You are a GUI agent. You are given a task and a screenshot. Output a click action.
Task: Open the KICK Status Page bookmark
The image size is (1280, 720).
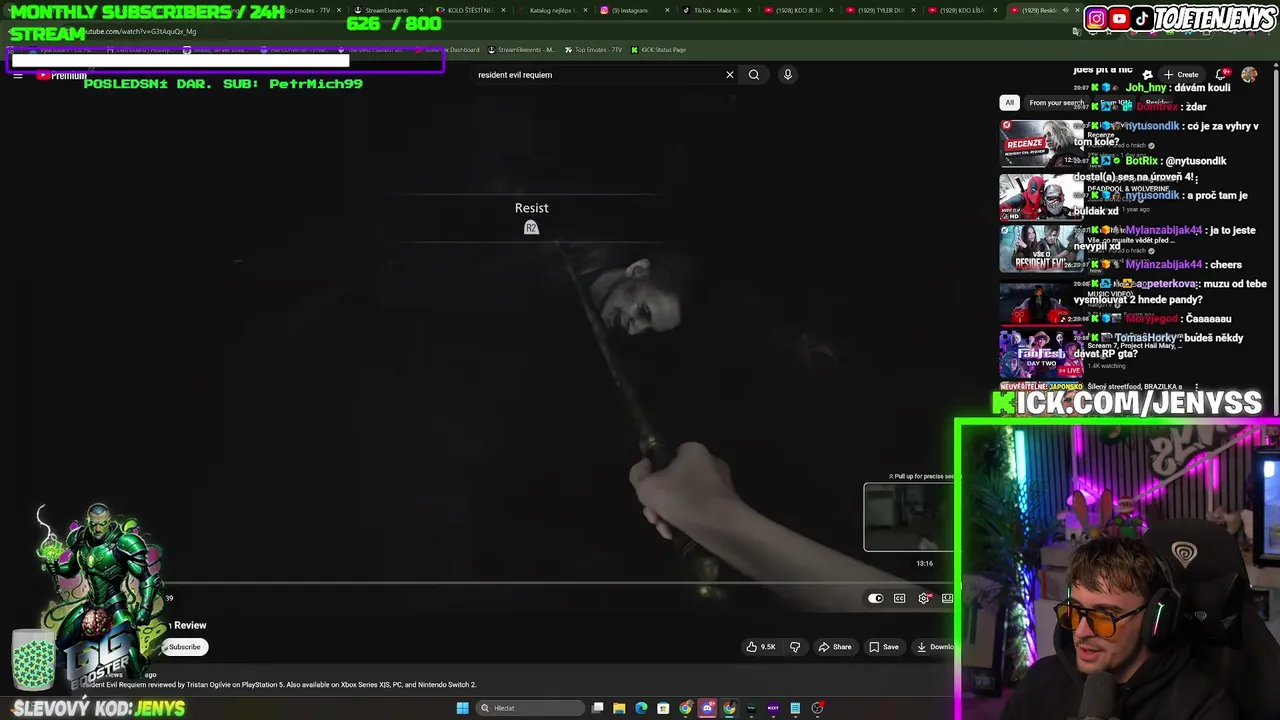click(x=658, y=50)
